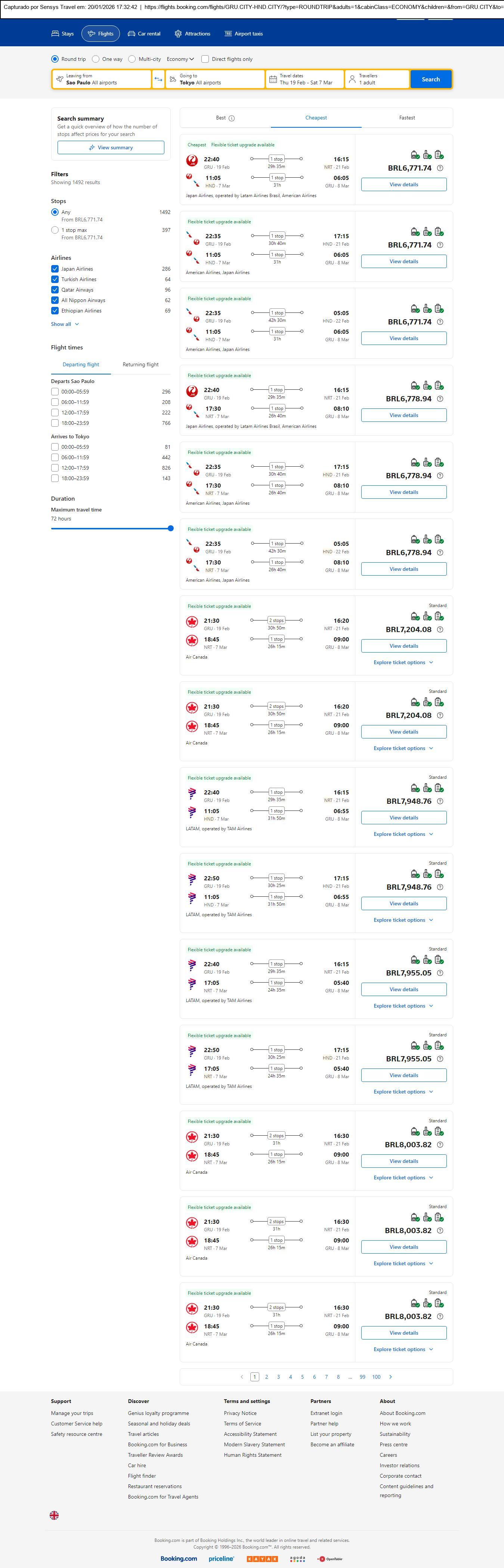504x1568 pixels.
Task: Click the Car rental car icon
Action: pyautogui.click(x=132, y=34)
